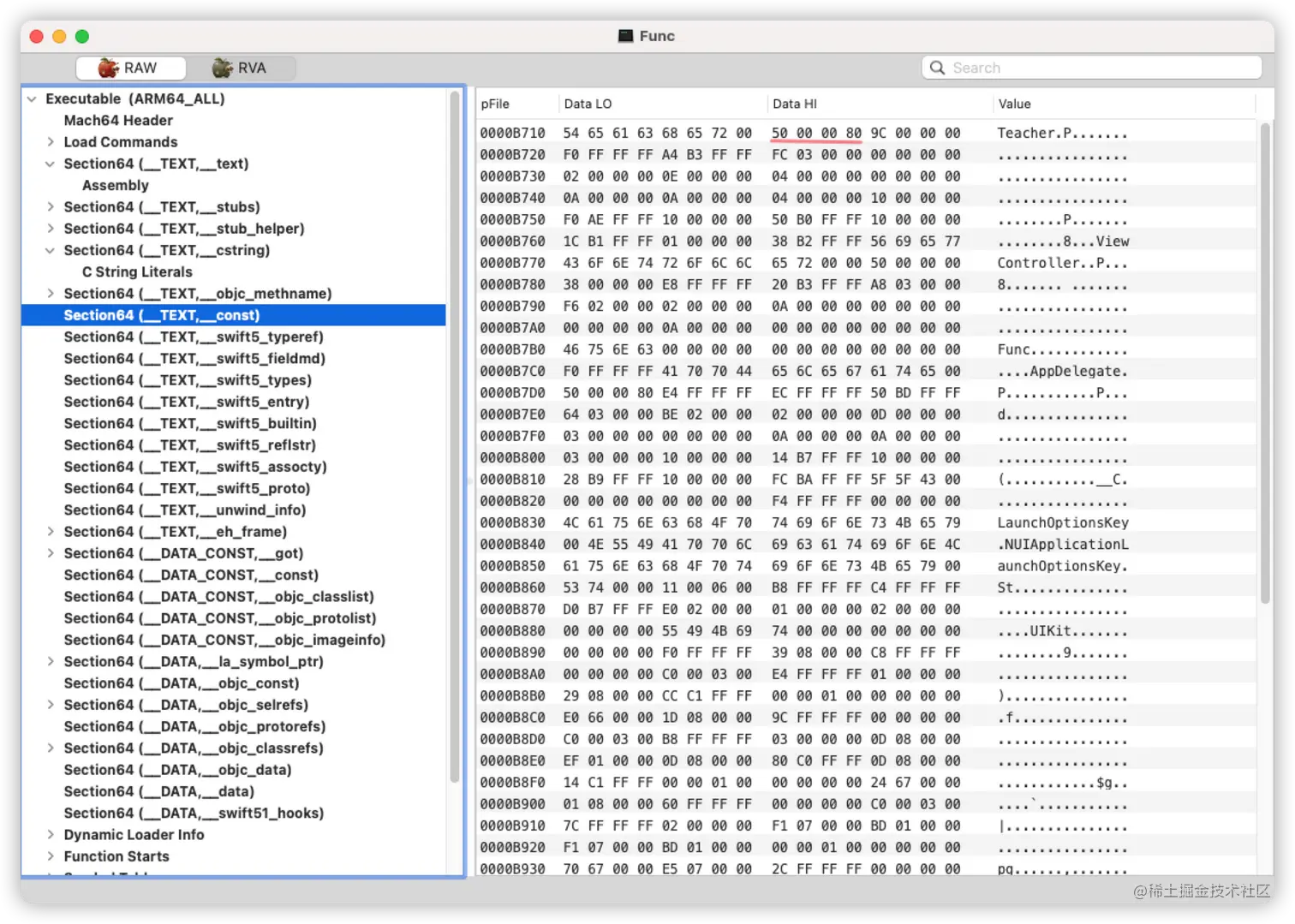This screenshot has height=924, width=1295.
Task: Select Section64 (__DATA,__data)
Action: click(x=159, y=791)
